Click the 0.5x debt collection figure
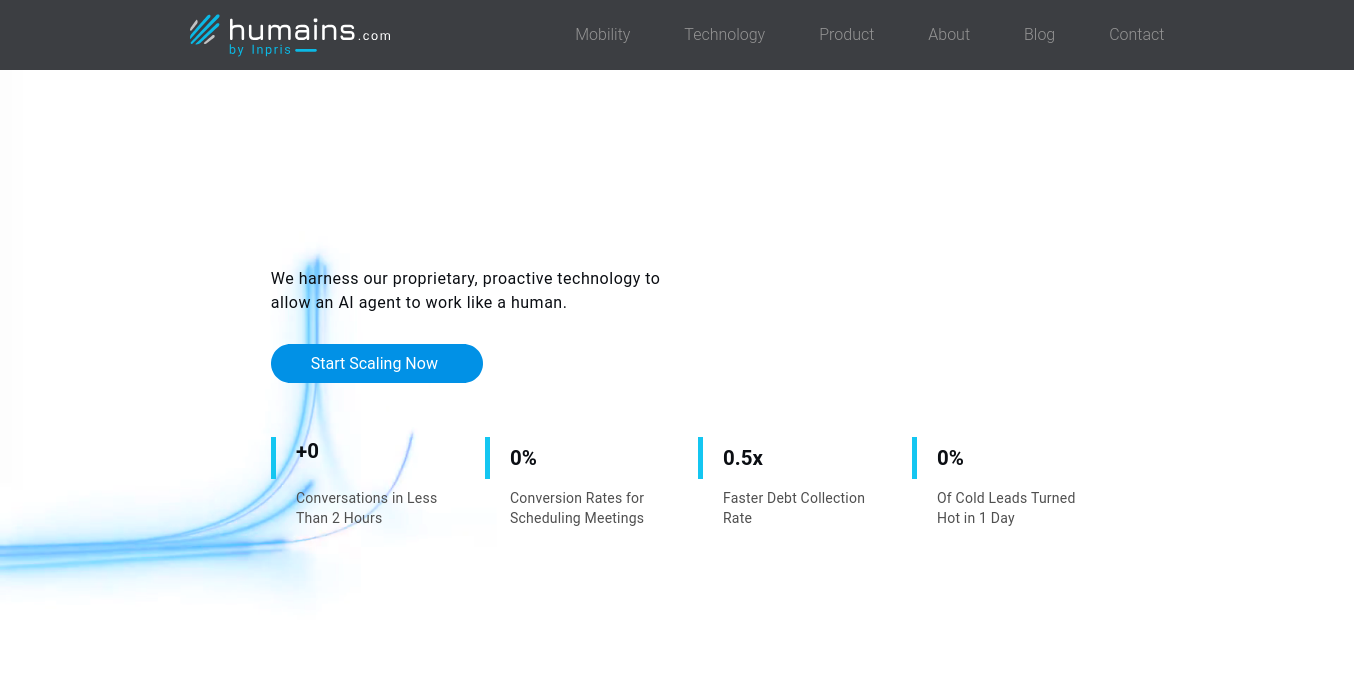 pos(742,458)
